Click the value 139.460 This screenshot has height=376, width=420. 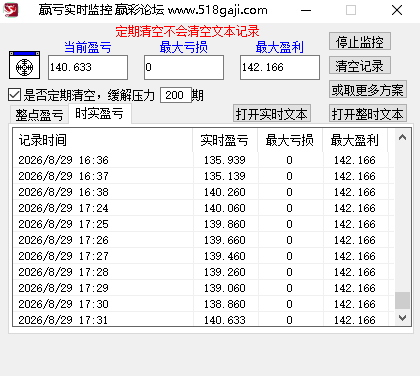point(225,256)
